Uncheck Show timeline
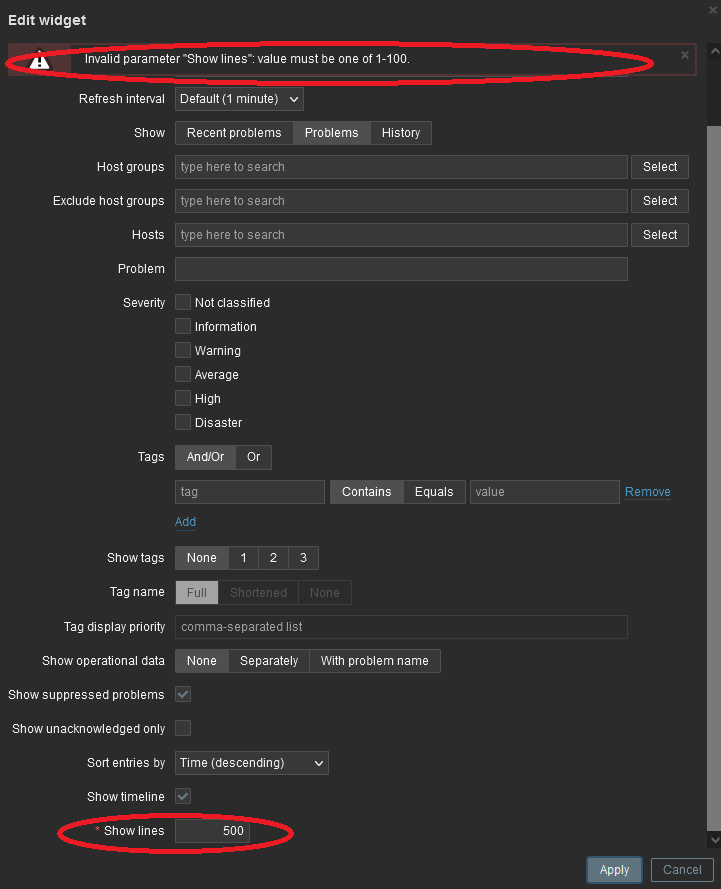 [x=182, y=796]
